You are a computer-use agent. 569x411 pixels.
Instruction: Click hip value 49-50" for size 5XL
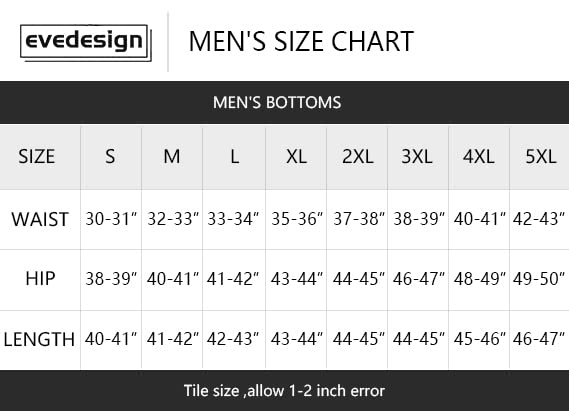(539, 279)
